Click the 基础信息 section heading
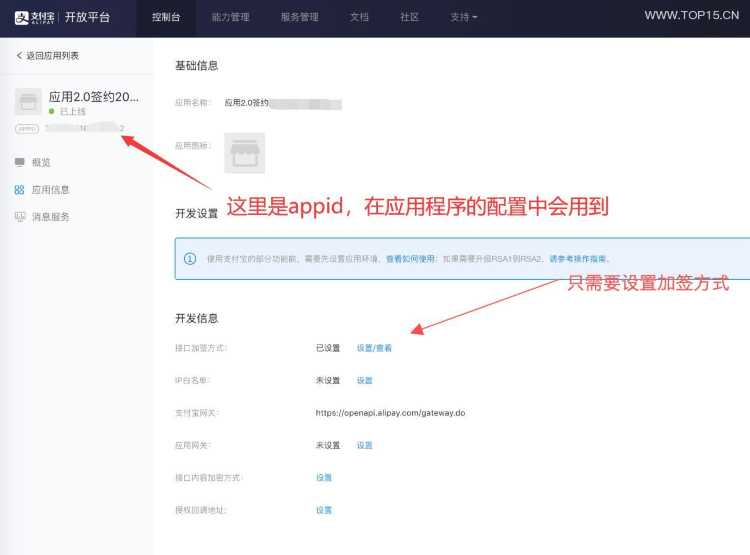The width and height of the screenshot is (750, 555). coord(197,66)
